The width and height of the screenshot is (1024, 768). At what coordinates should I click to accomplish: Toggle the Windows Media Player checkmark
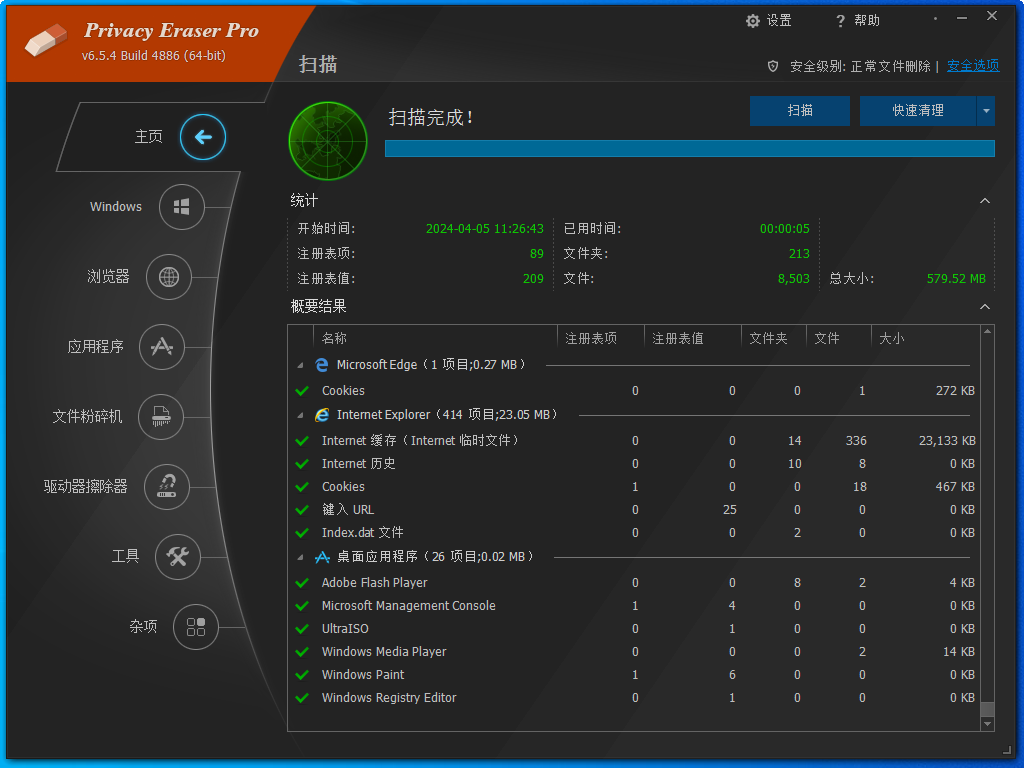(302, 651)
